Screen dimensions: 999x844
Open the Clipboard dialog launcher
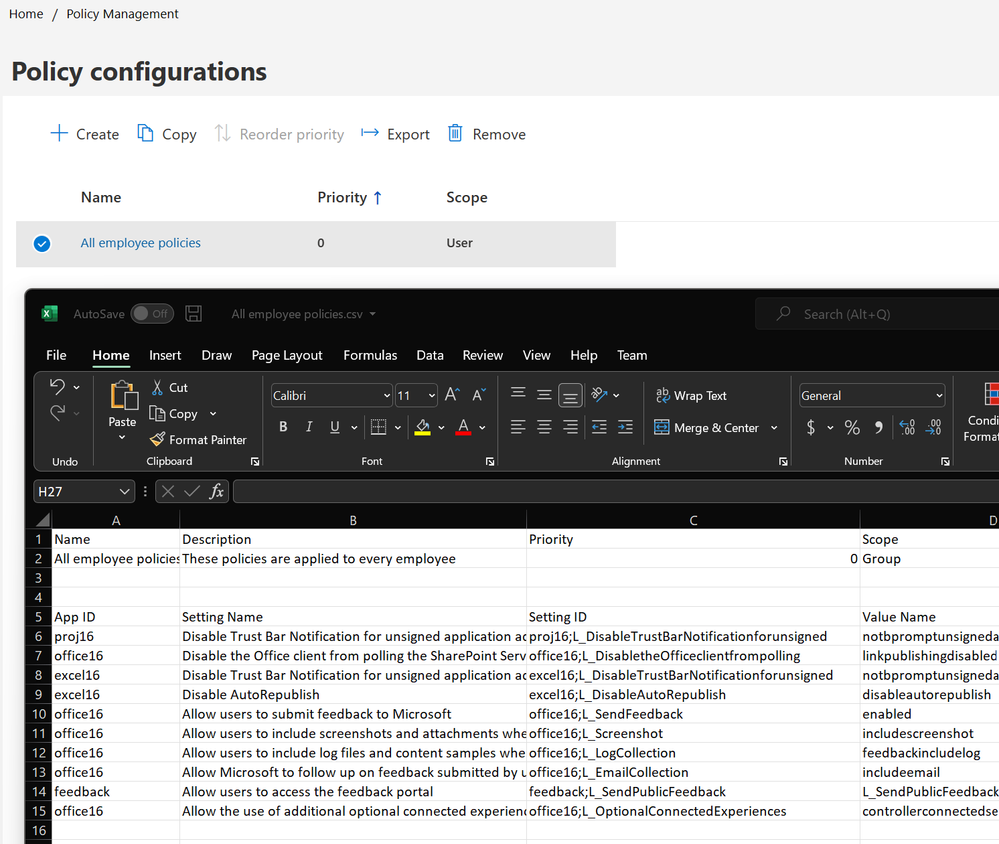point(255,461)
